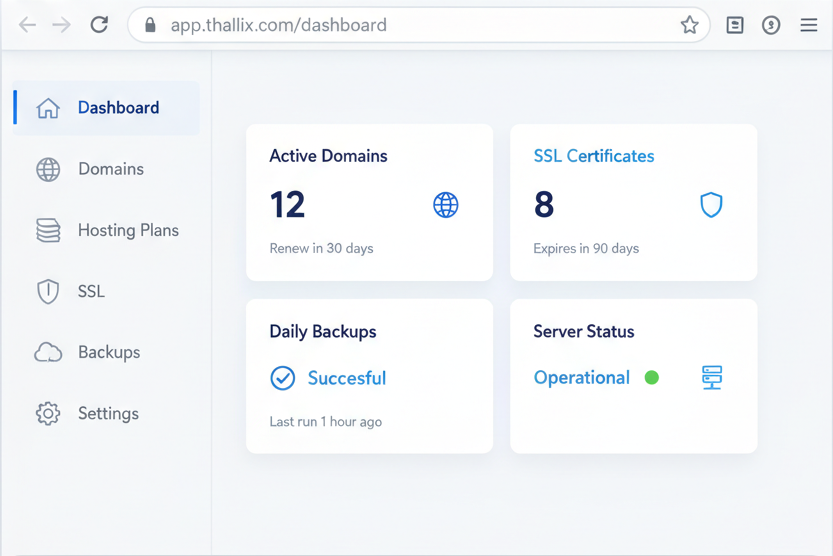The image size is (833, 556).
Task: Bookmark the page with star icon
Action: tap(690, 24)
